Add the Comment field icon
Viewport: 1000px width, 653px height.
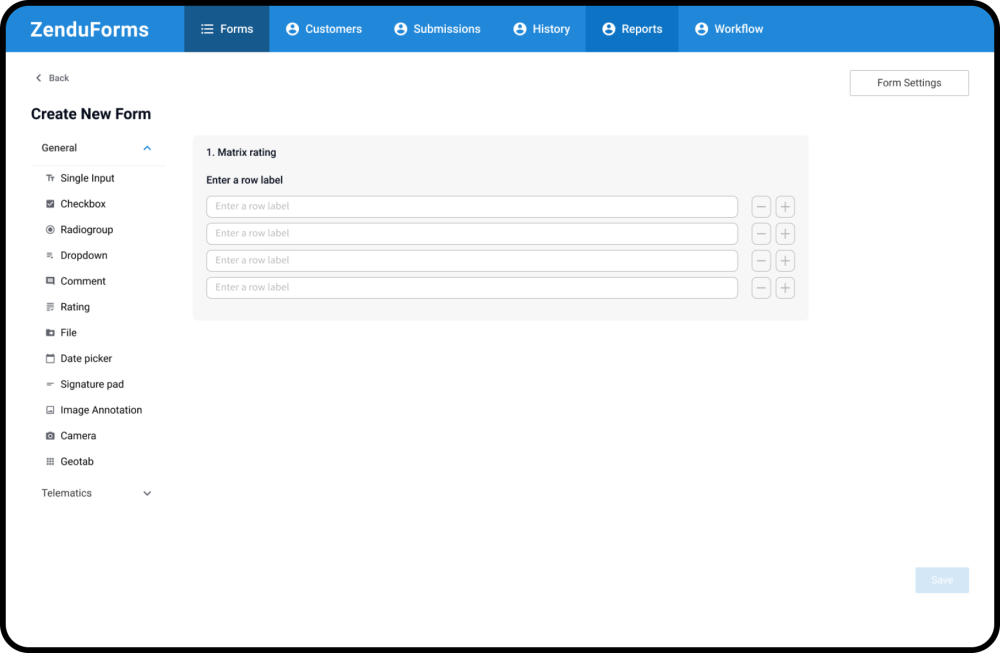coord(50,281)
